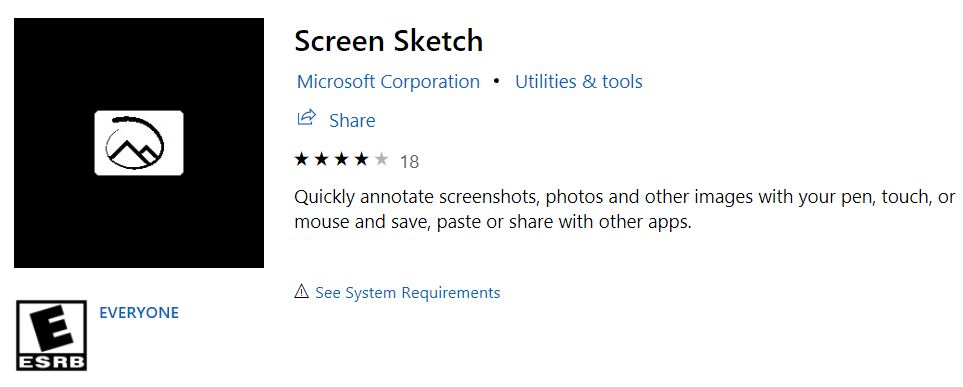Screen dimensions: 963x387
Task: Click the ESRB label text on badge
Action: (51, 362)
